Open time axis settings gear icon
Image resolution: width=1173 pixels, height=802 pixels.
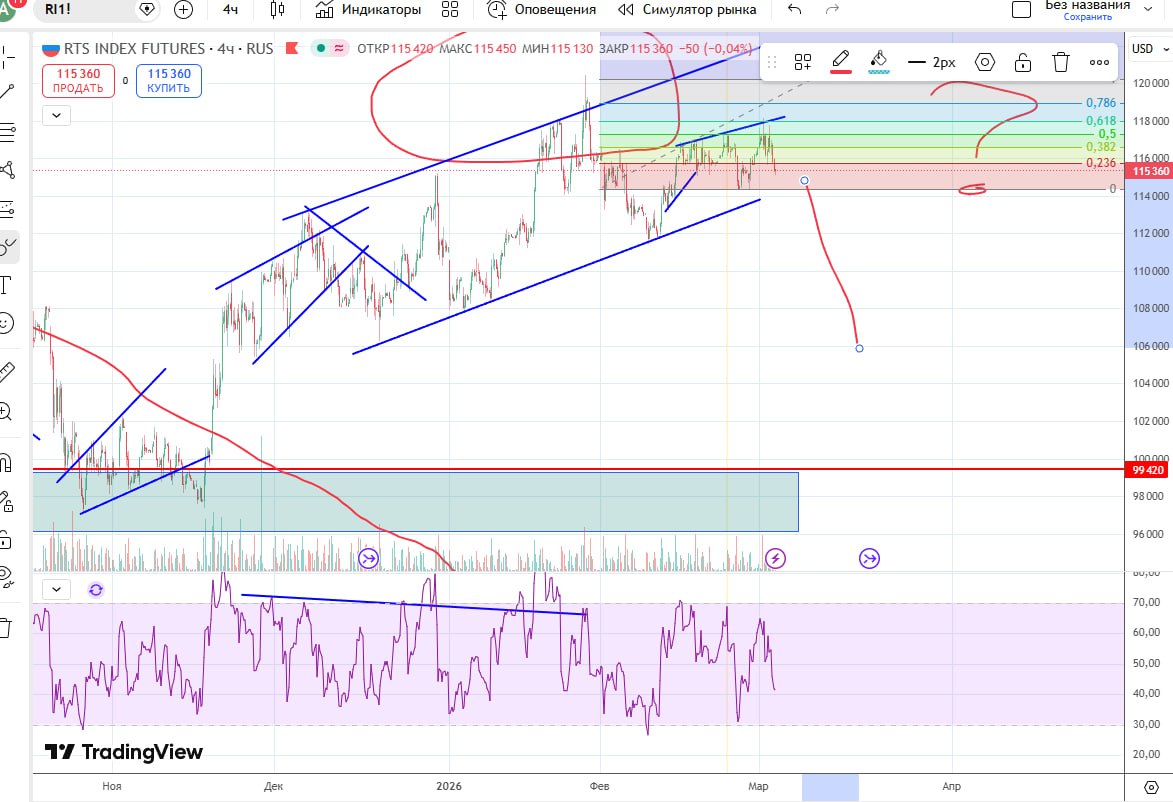click(1151, 787)
